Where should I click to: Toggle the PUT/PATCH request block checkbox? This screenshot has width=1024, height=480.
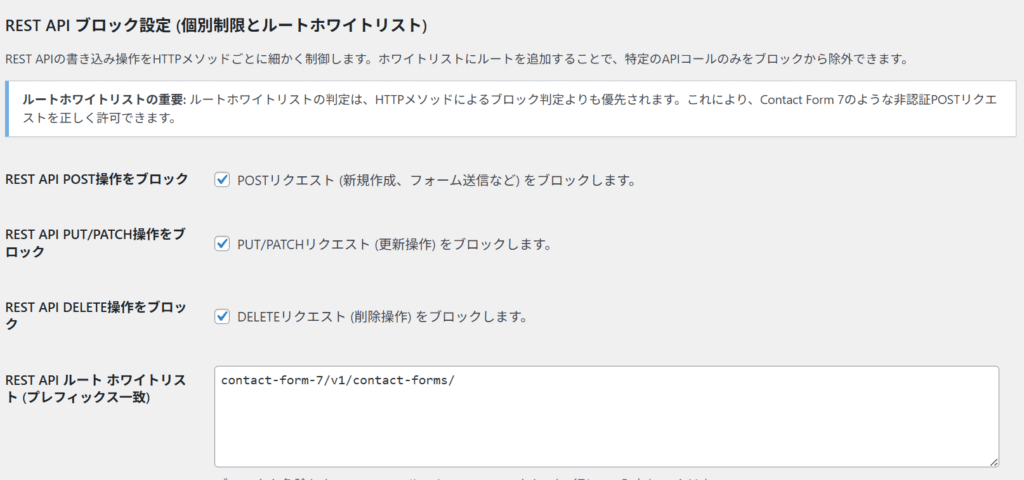222,244
